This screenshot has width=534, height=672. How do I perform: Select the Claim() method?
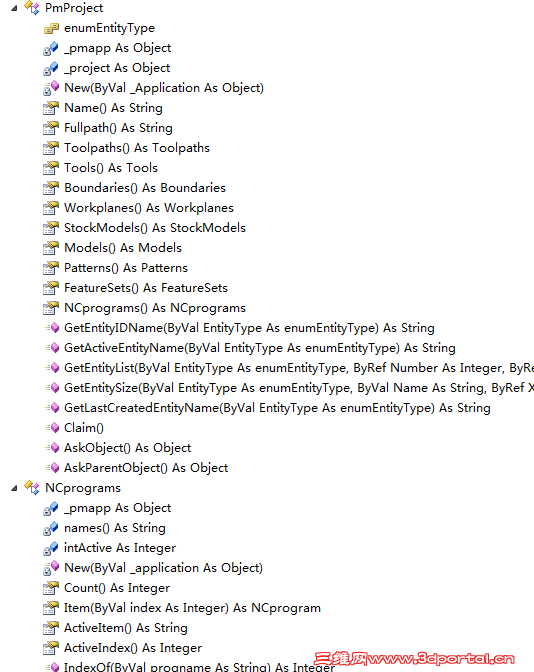84,428
